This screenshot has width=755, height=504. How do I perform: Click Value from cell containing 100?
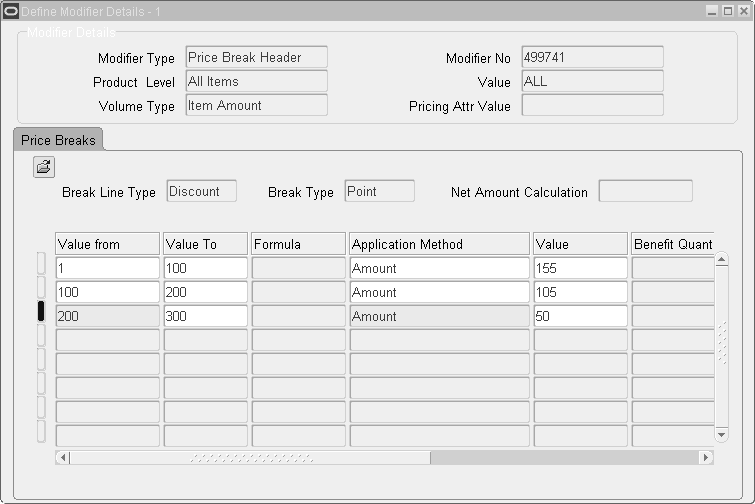(107, 292)
